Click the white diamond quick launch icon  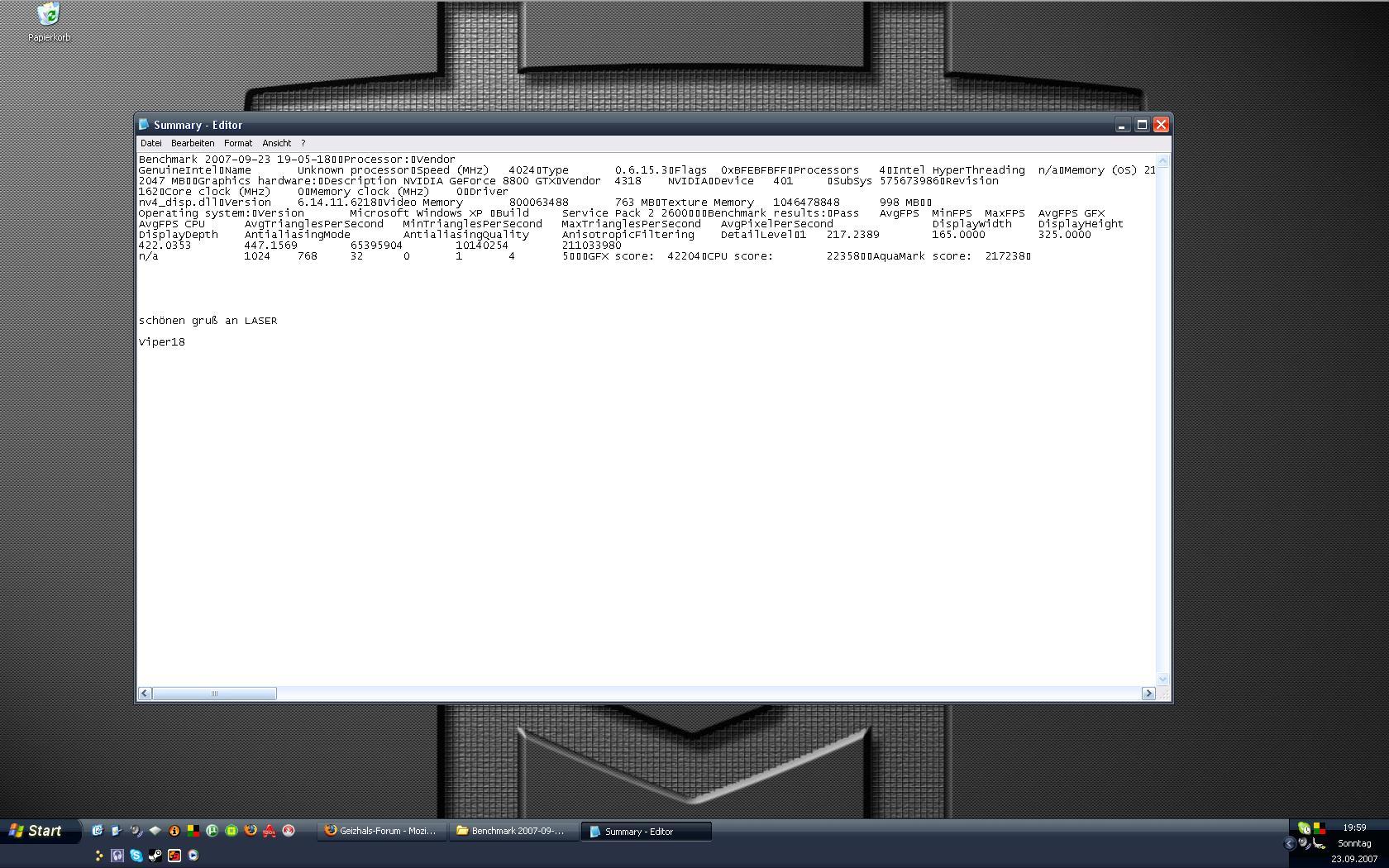tap(155, 830)
